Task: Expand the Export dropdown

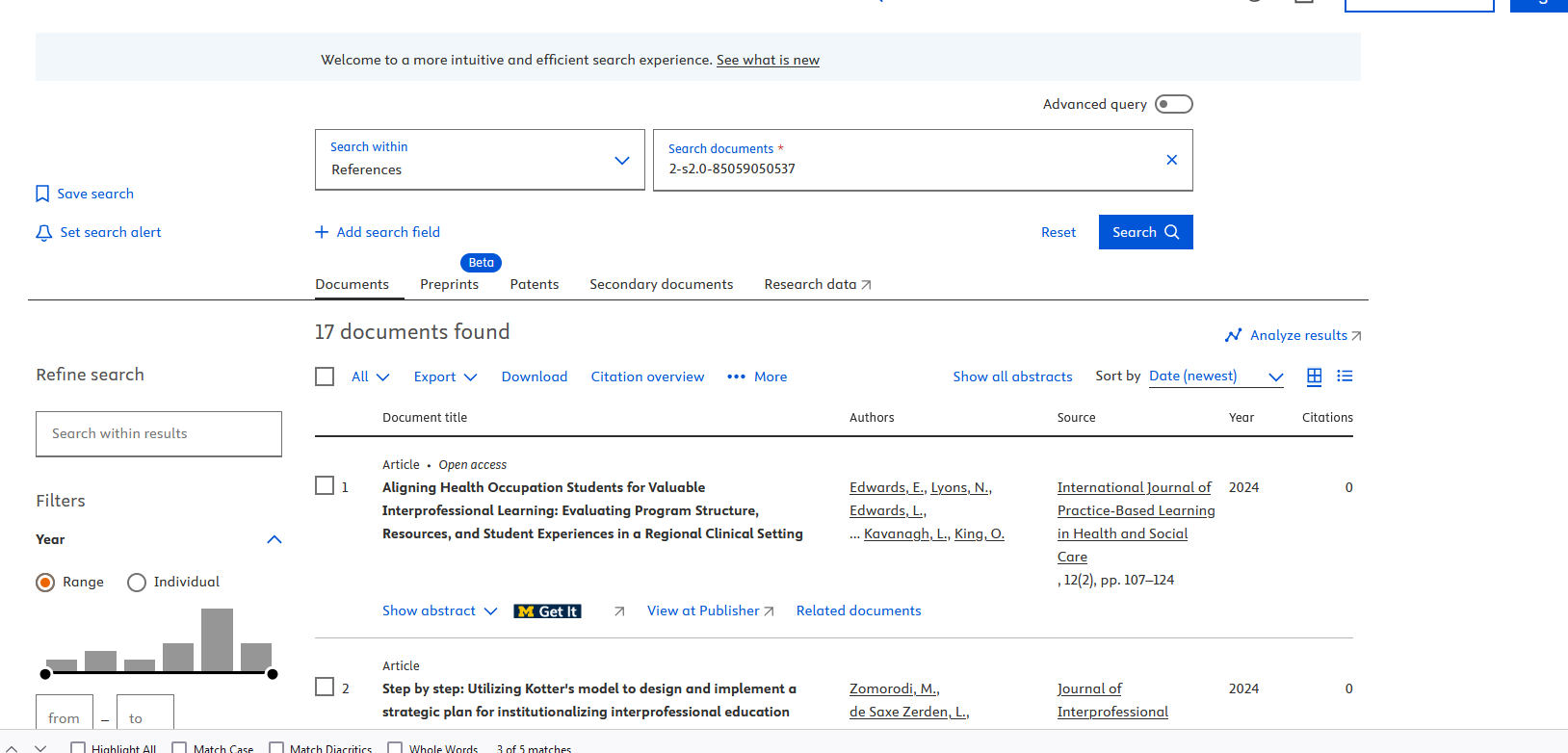Action: click(x=445, y=376)
